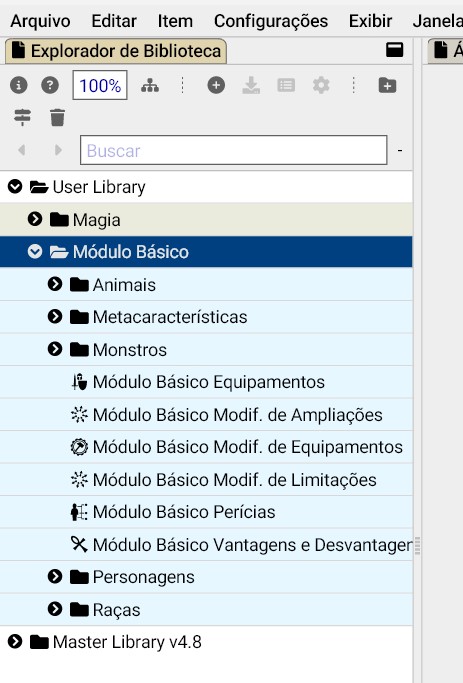Click the modifier icon beside Modif. de Ampliações
Viewport: 463px width, 683px height.
[x=79, y=415]
